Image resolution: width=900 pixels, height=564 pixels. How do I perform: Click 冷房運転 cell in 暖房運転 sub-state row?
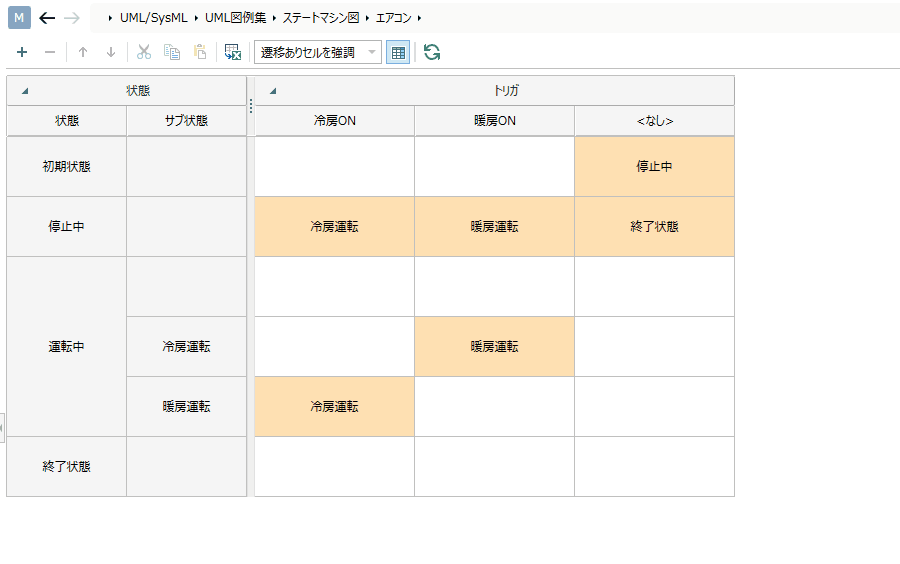pos(335,407)
